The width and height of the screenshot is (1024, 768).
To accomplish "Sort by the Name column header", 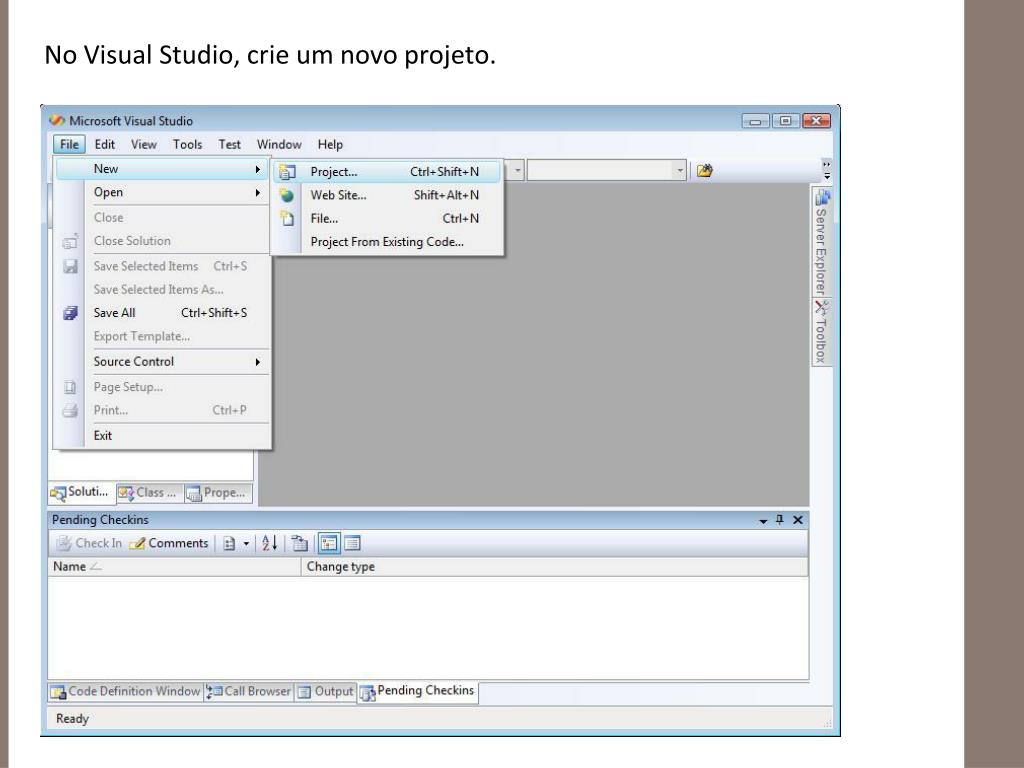I will click(174, 567).
